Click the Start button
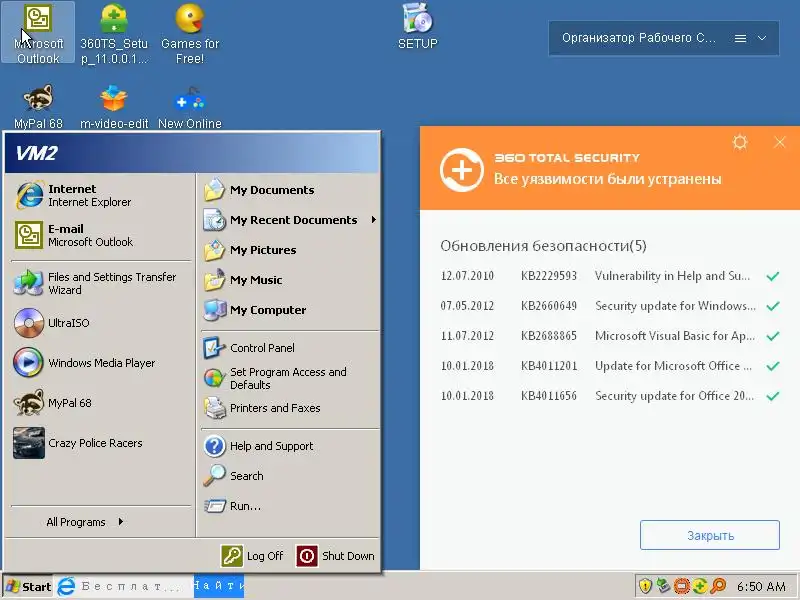 point(28,586)
